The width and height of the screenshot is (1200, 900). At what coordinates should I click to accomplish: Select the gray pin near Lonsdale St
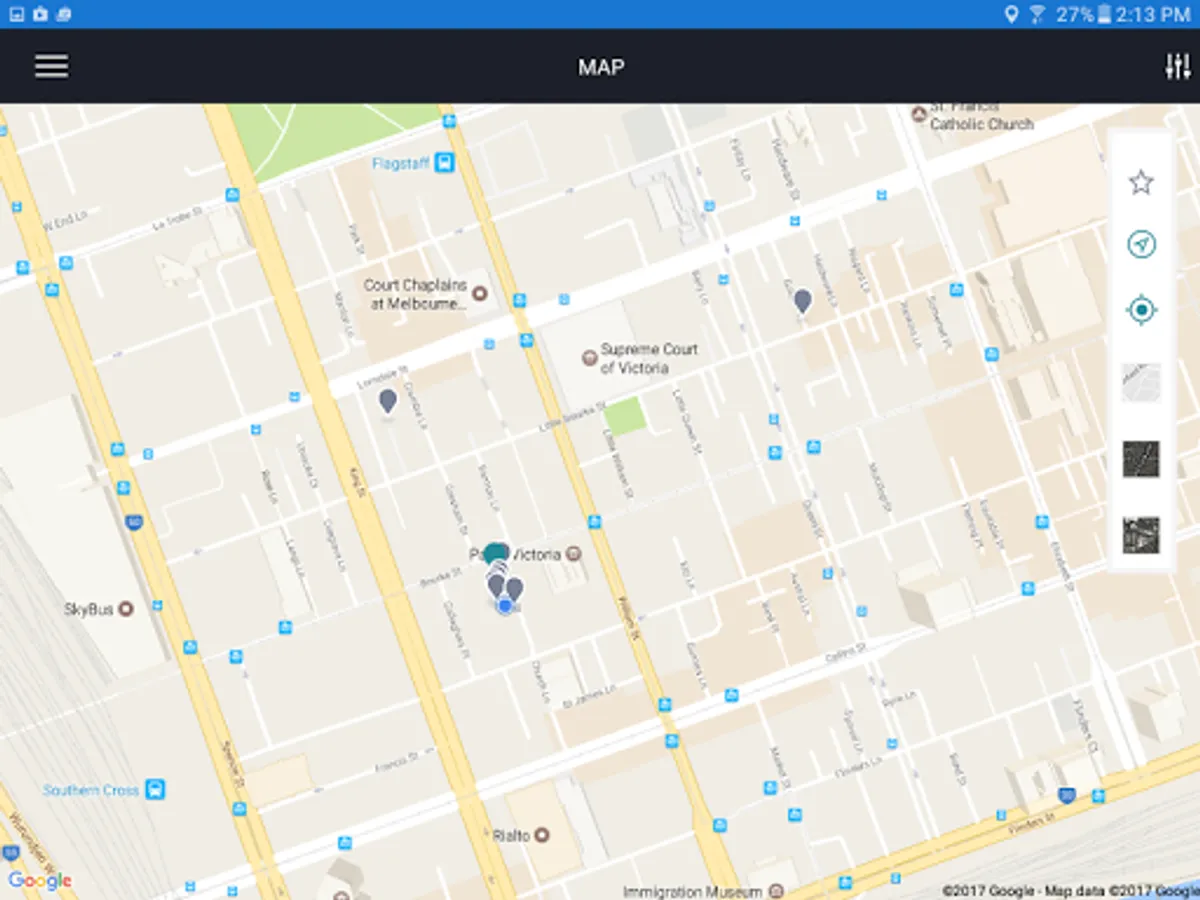[x=387, y=401]
